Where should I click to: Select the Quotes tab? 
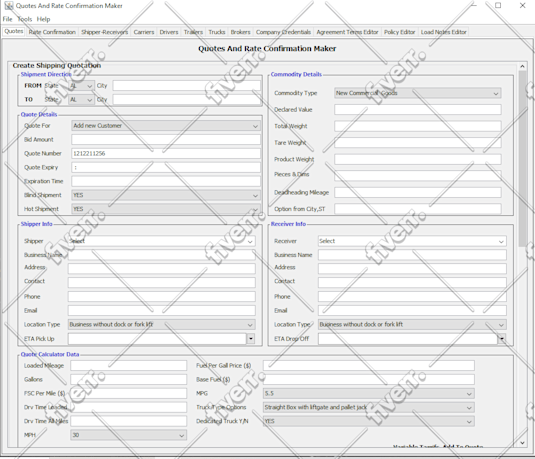(x=14, y=31)
